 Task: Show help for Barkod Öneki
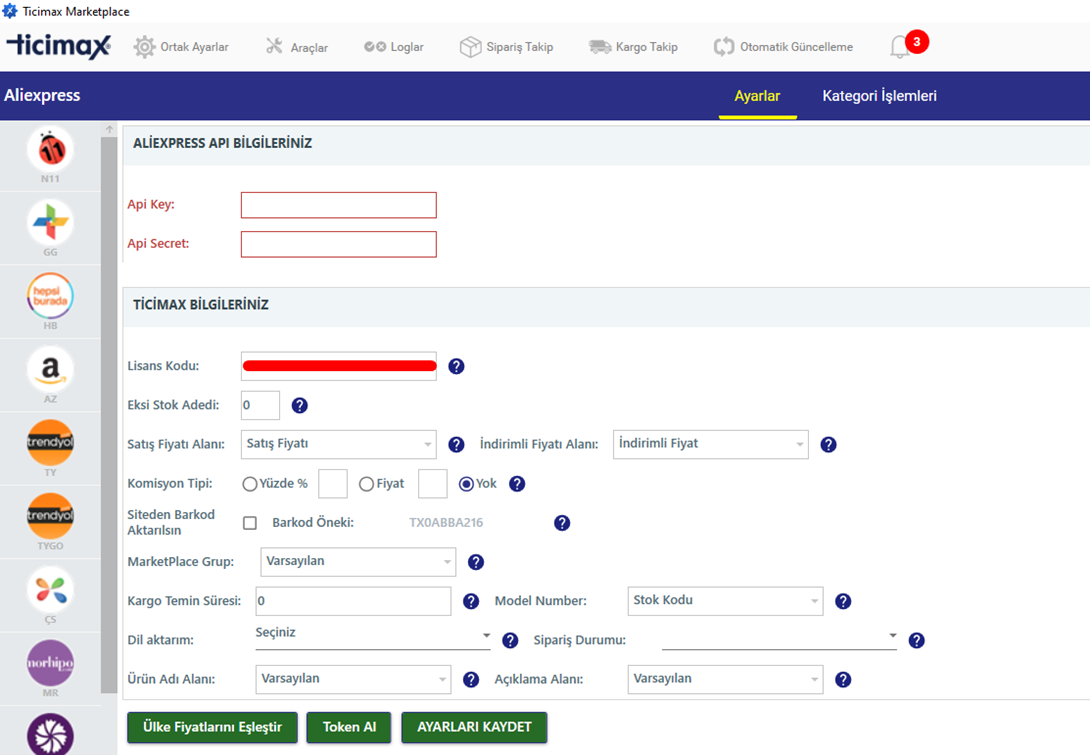point(562,523)
